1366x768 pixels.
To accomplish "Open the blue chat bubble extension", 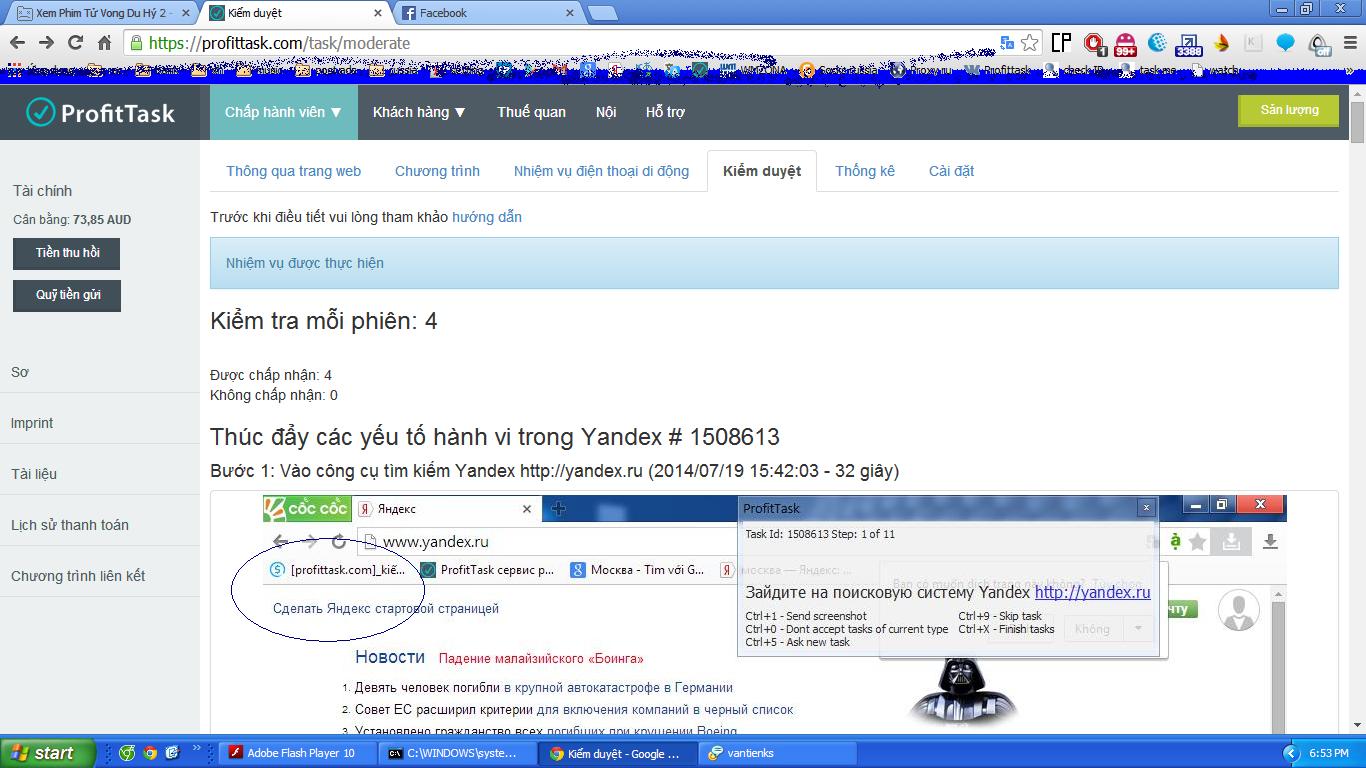I will pos(1286,43).
